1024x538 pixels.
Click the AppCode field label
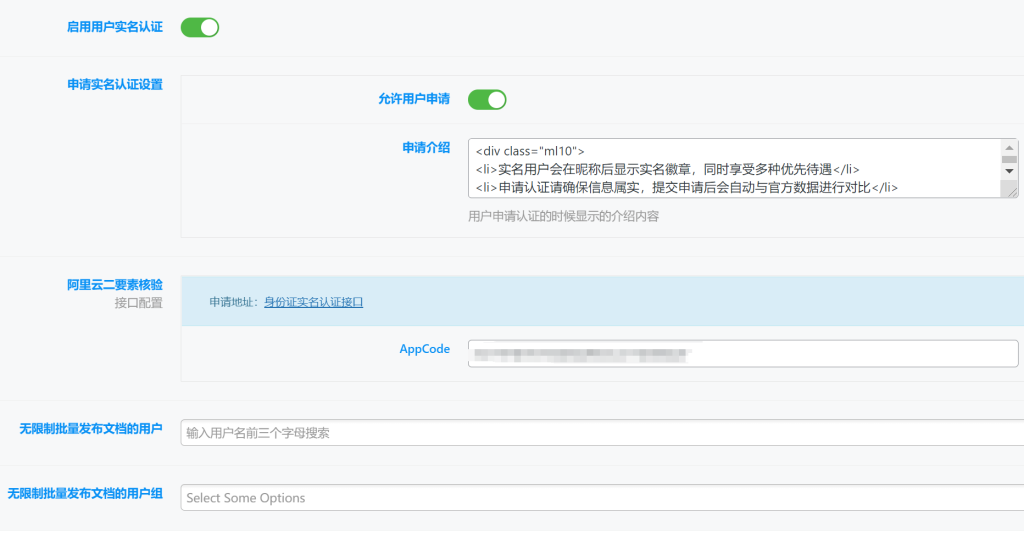click(x=424, y=349)
